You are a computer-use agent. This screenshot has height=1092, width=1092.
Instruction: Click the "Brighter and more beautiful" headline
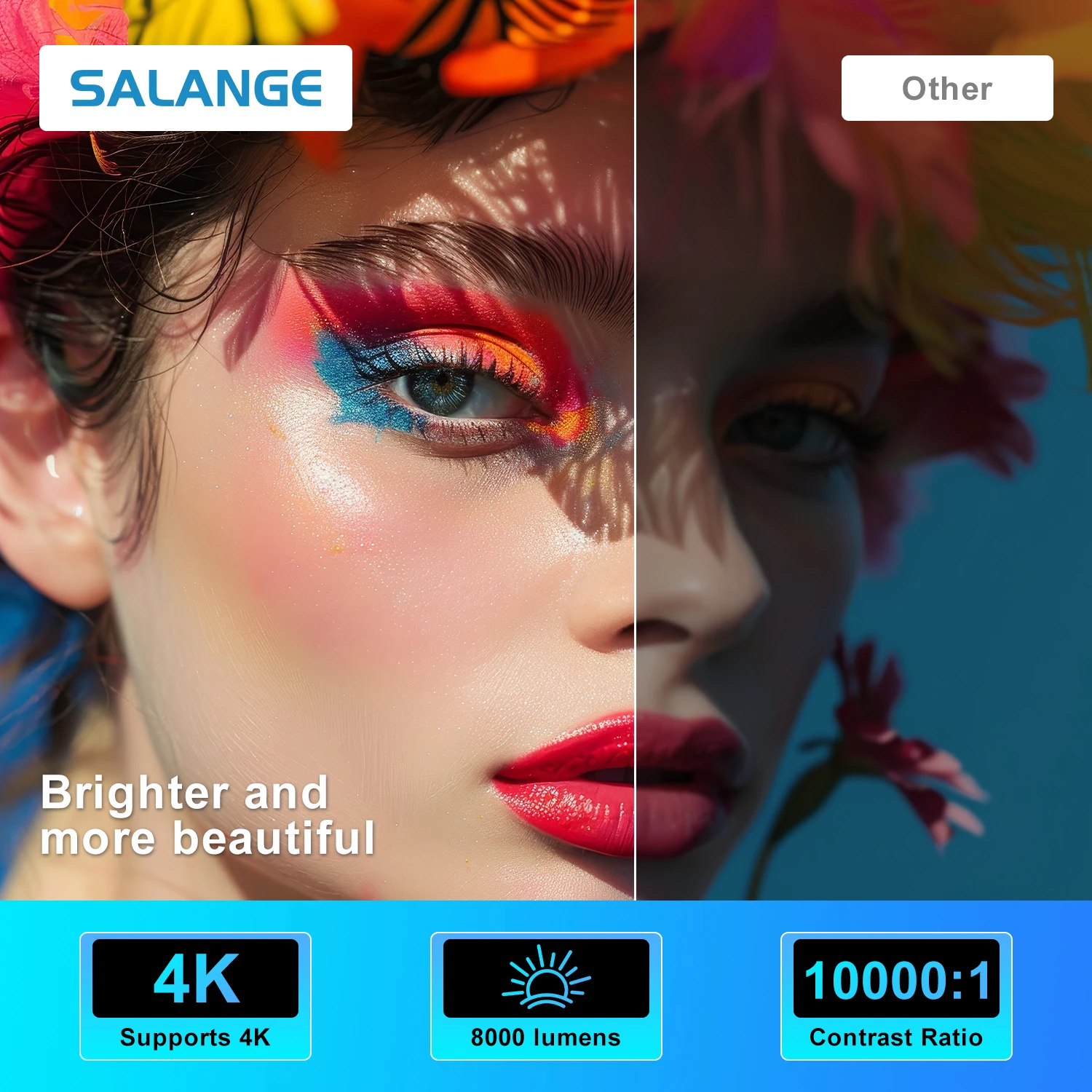pos(207,815)
